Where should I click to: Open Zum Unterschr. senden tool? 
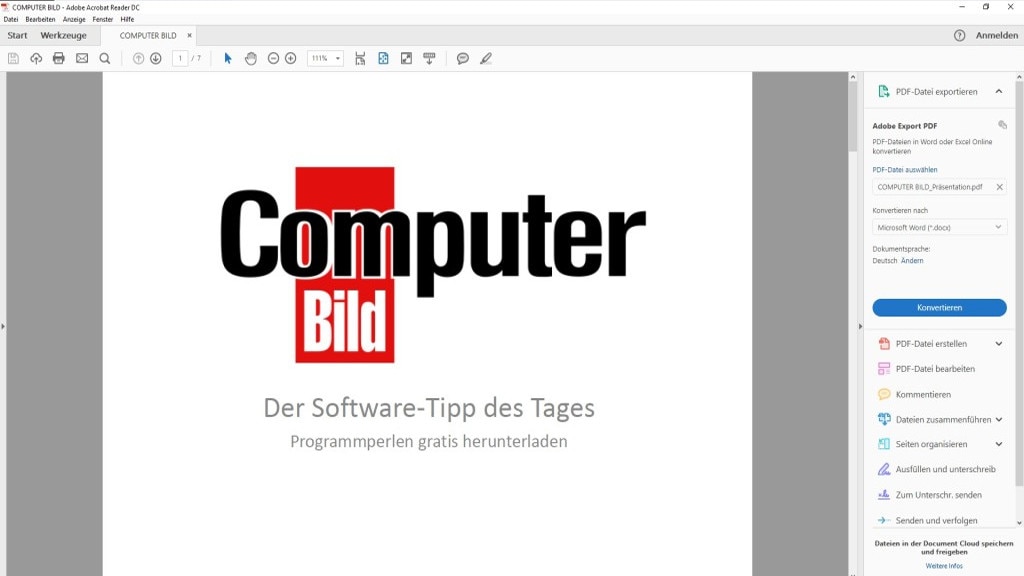[938, 495]
